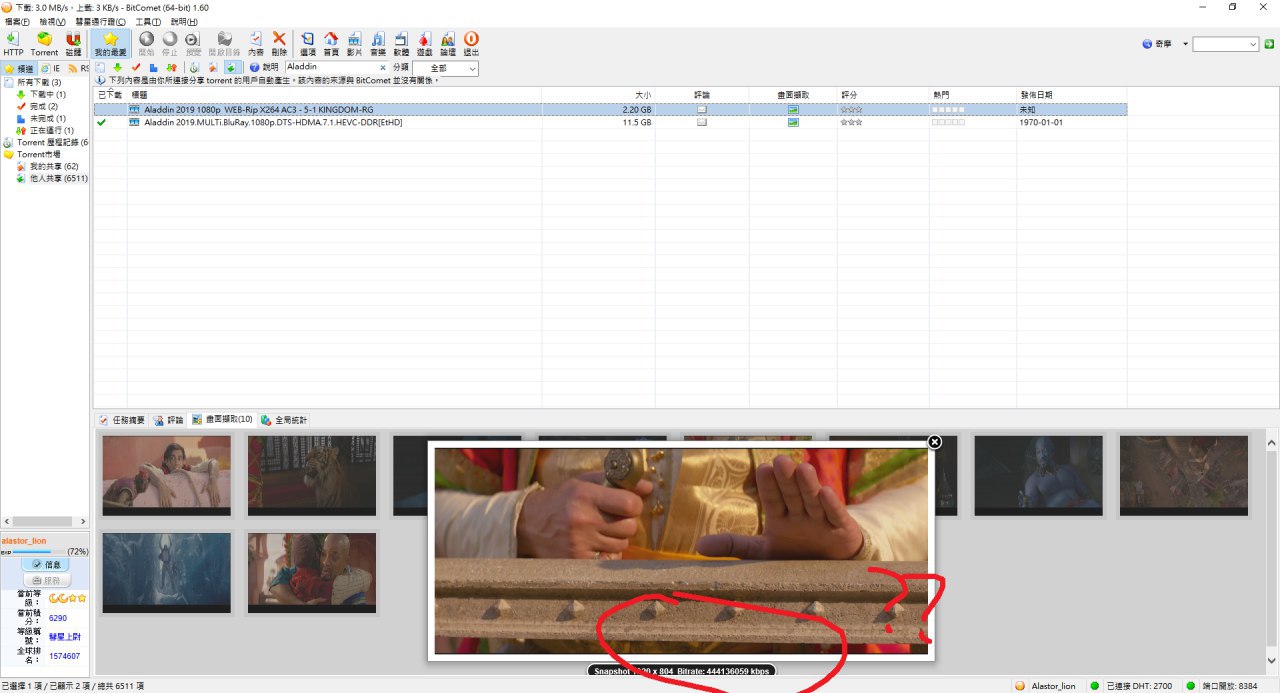Select 未完成 (1) in the tree
Screen dimensions: 1280x693
(x=41, y=118)
